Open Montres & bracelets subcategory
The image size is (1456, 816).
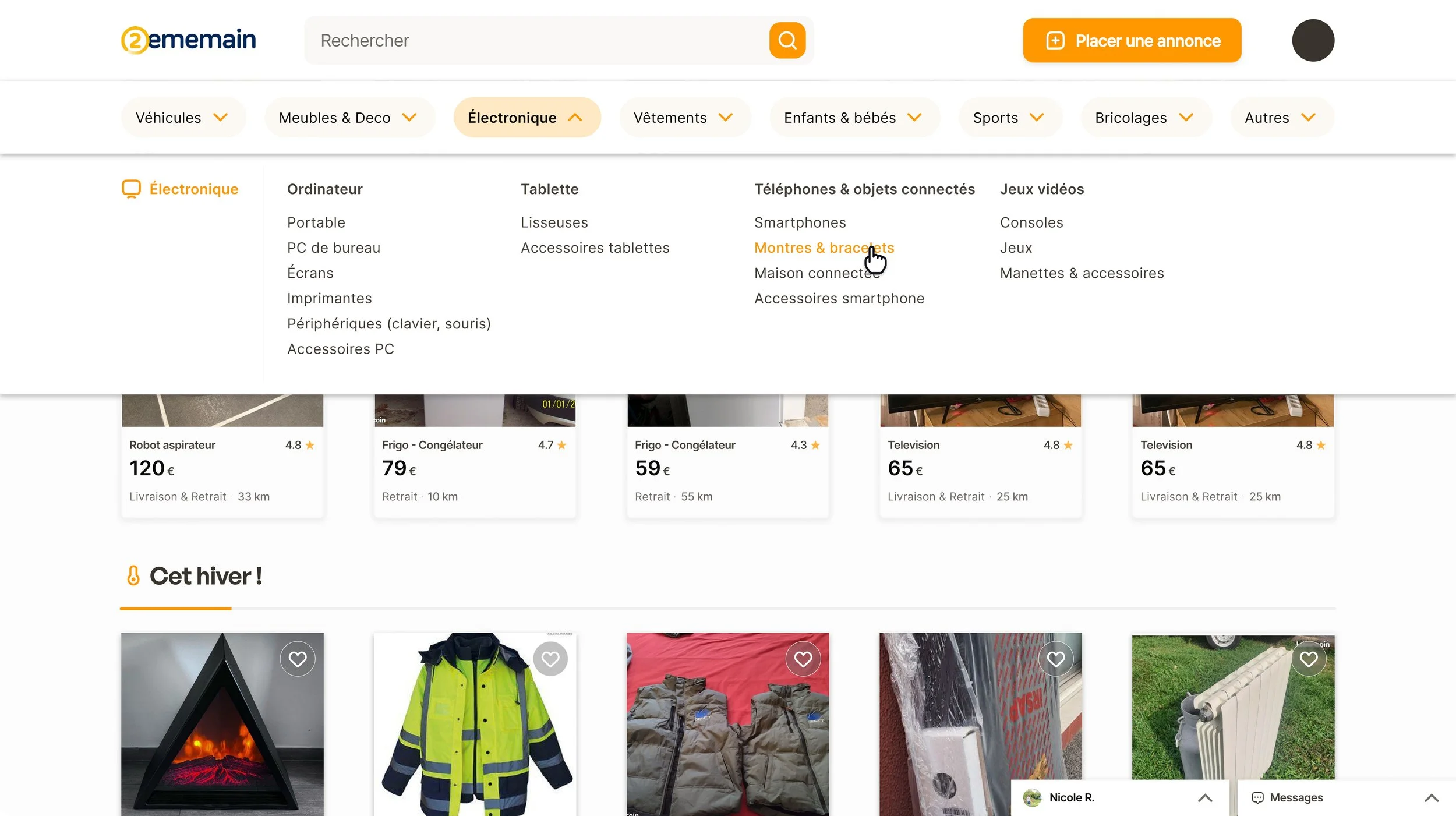coord(824,248)
